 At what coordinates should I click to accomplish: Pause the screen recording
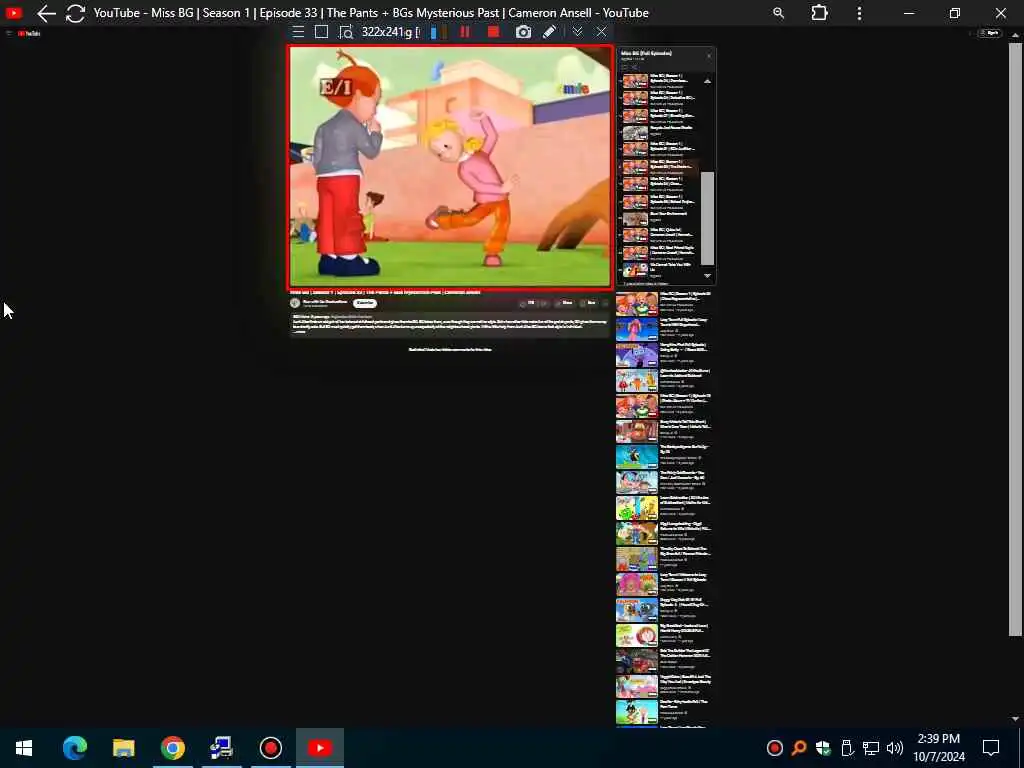coord(465,32)
